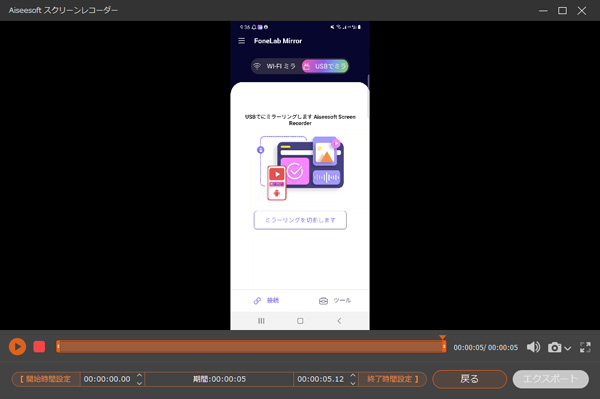
Task: Click the orange trim timeline bar
Action: 251,347
